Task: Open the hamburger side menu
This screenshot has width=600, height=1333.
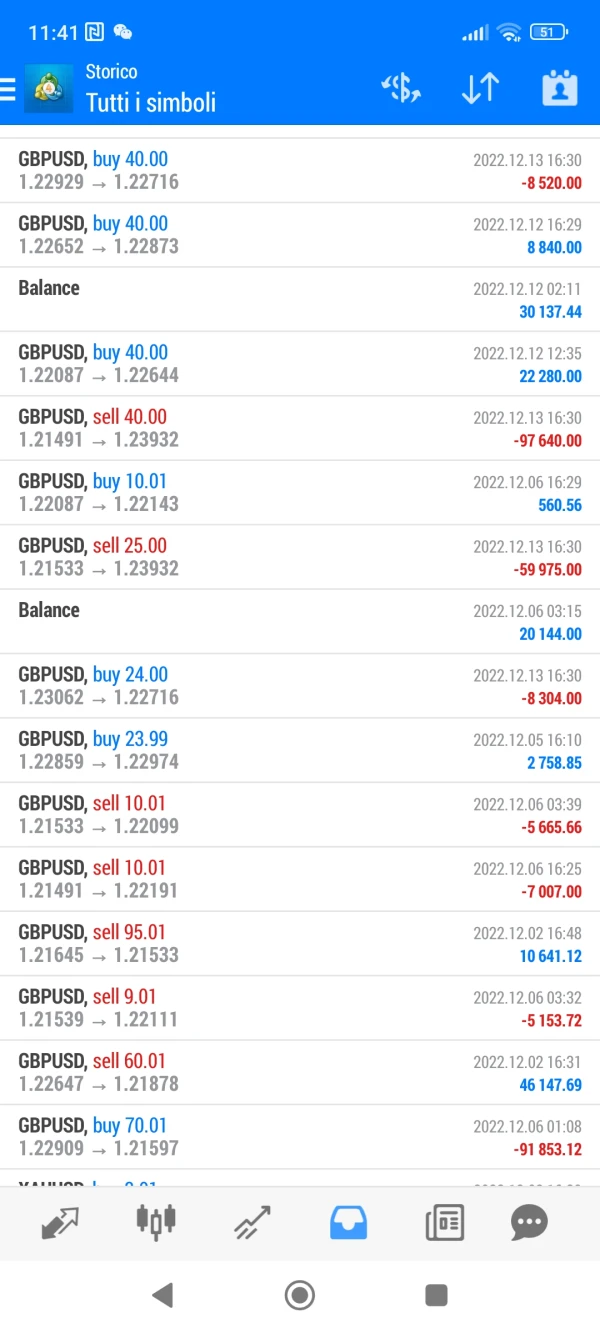Action: point(8,89)
